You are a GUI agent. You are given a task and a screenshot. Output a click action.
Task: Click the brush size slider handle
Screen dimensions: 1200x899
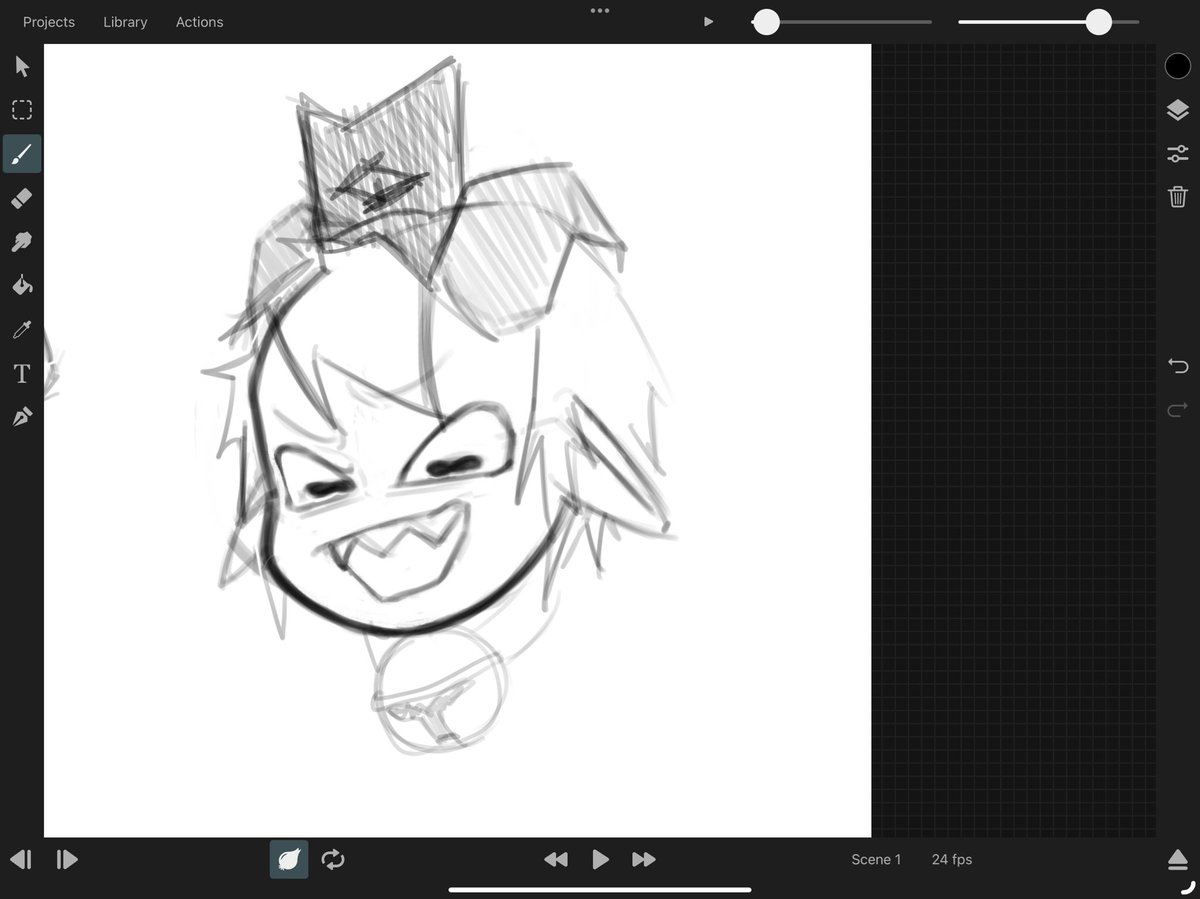point(766,22)
